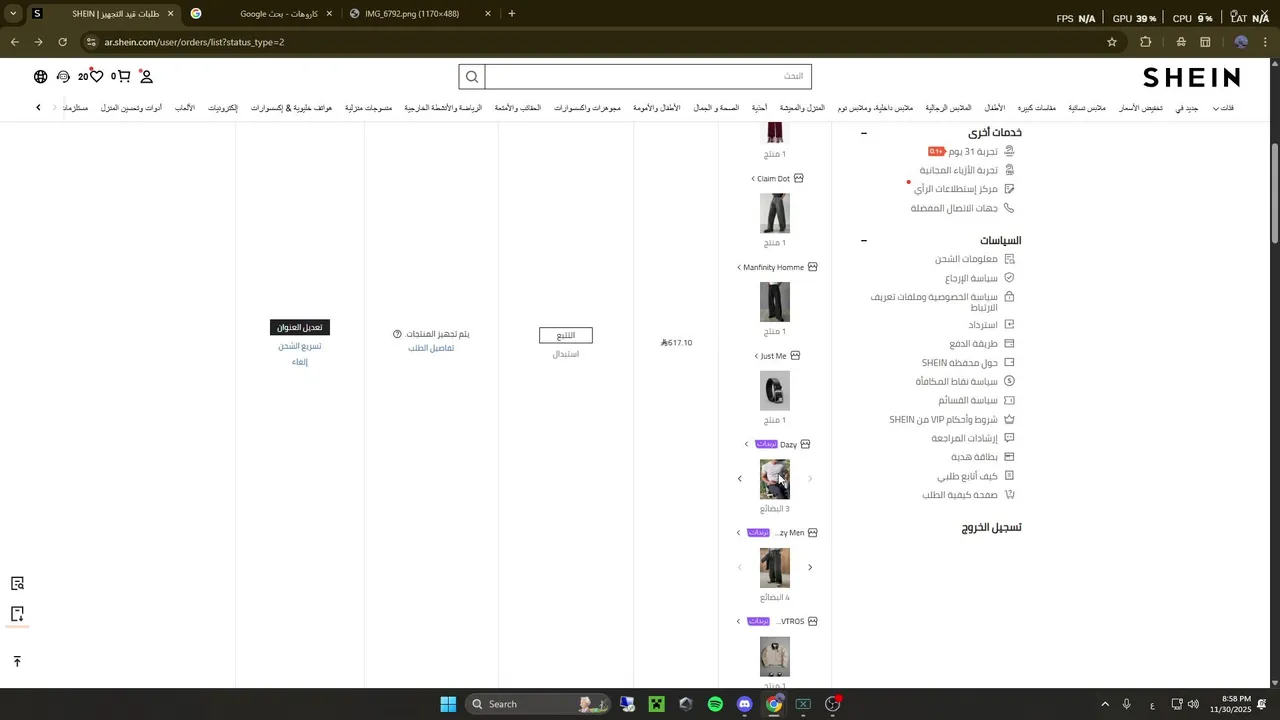Open the browser tab search dropdown
The image size is (1280, 720).
[13, 14]
